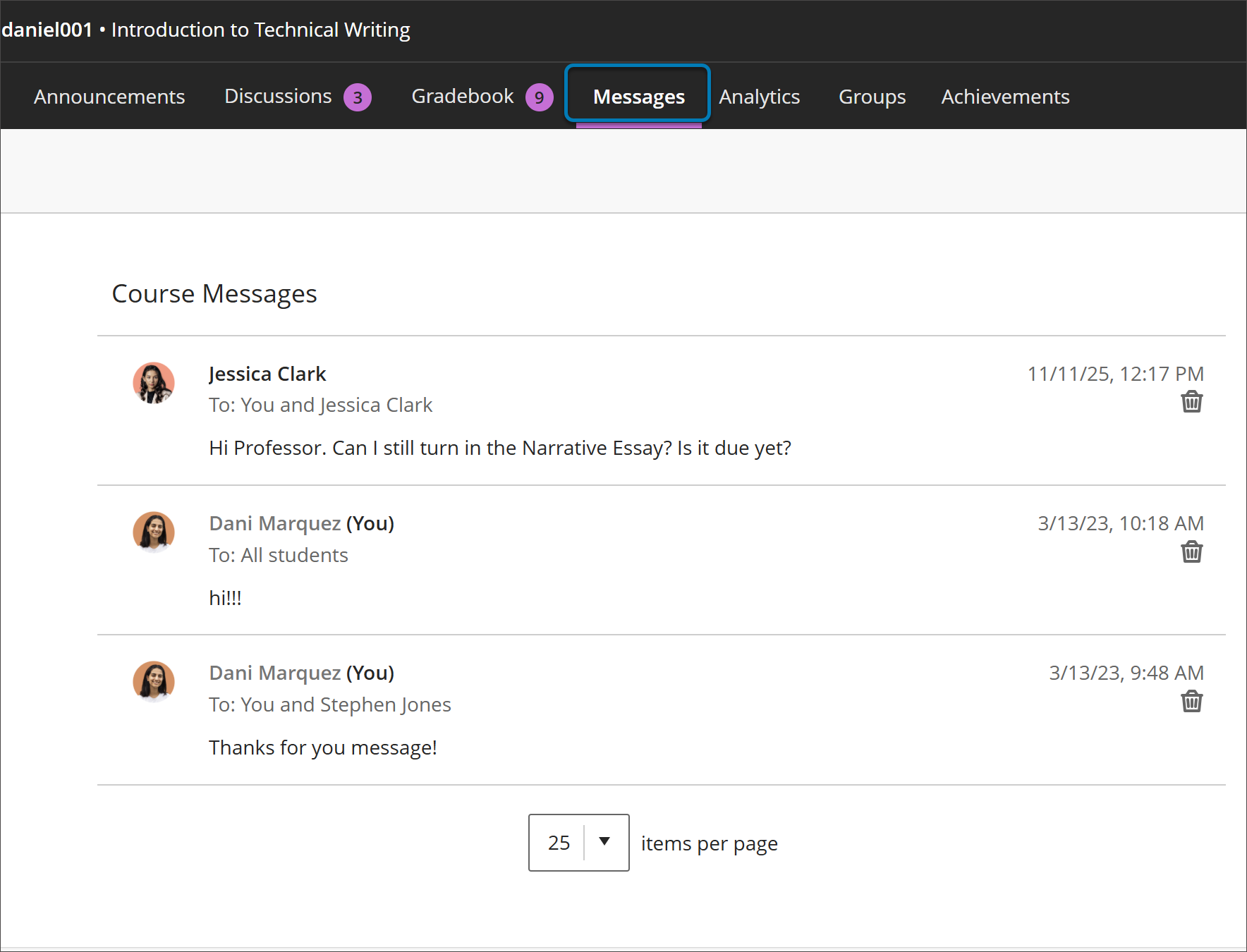
Task: Open the Gradebook tab
Action: 461,97
